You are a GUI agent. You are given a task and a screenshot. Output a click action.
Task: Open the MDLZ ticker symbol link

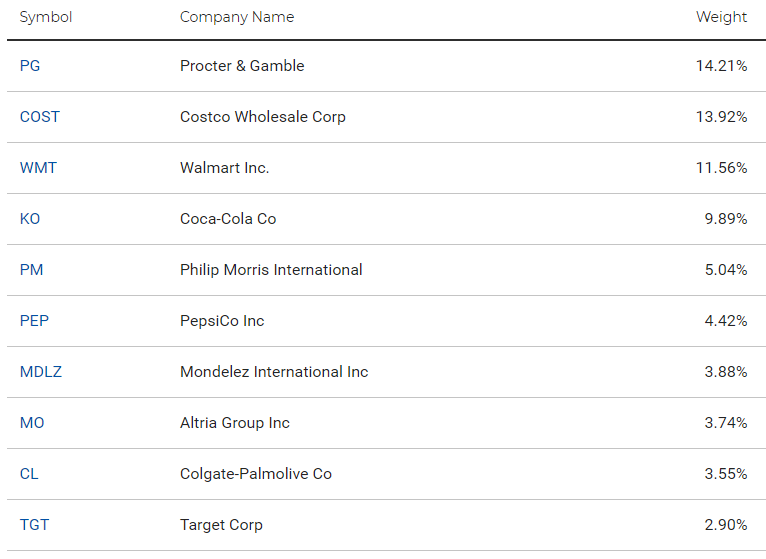[41, 372]
